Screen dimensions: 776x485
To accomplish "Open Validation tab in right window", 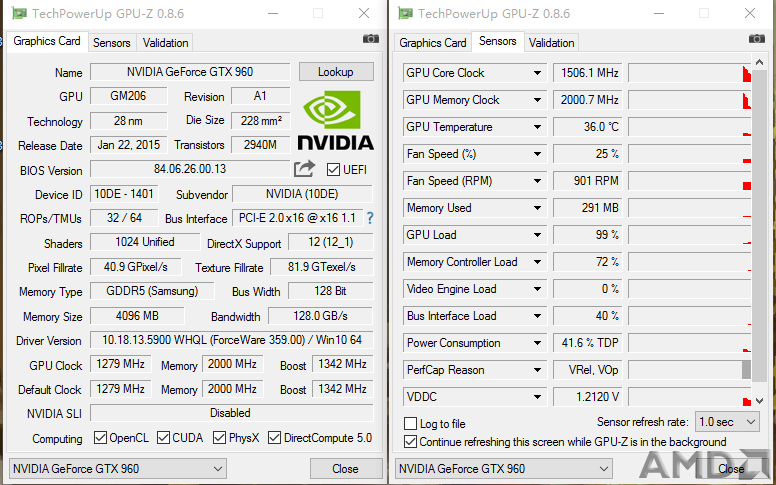I will point(551,43).
